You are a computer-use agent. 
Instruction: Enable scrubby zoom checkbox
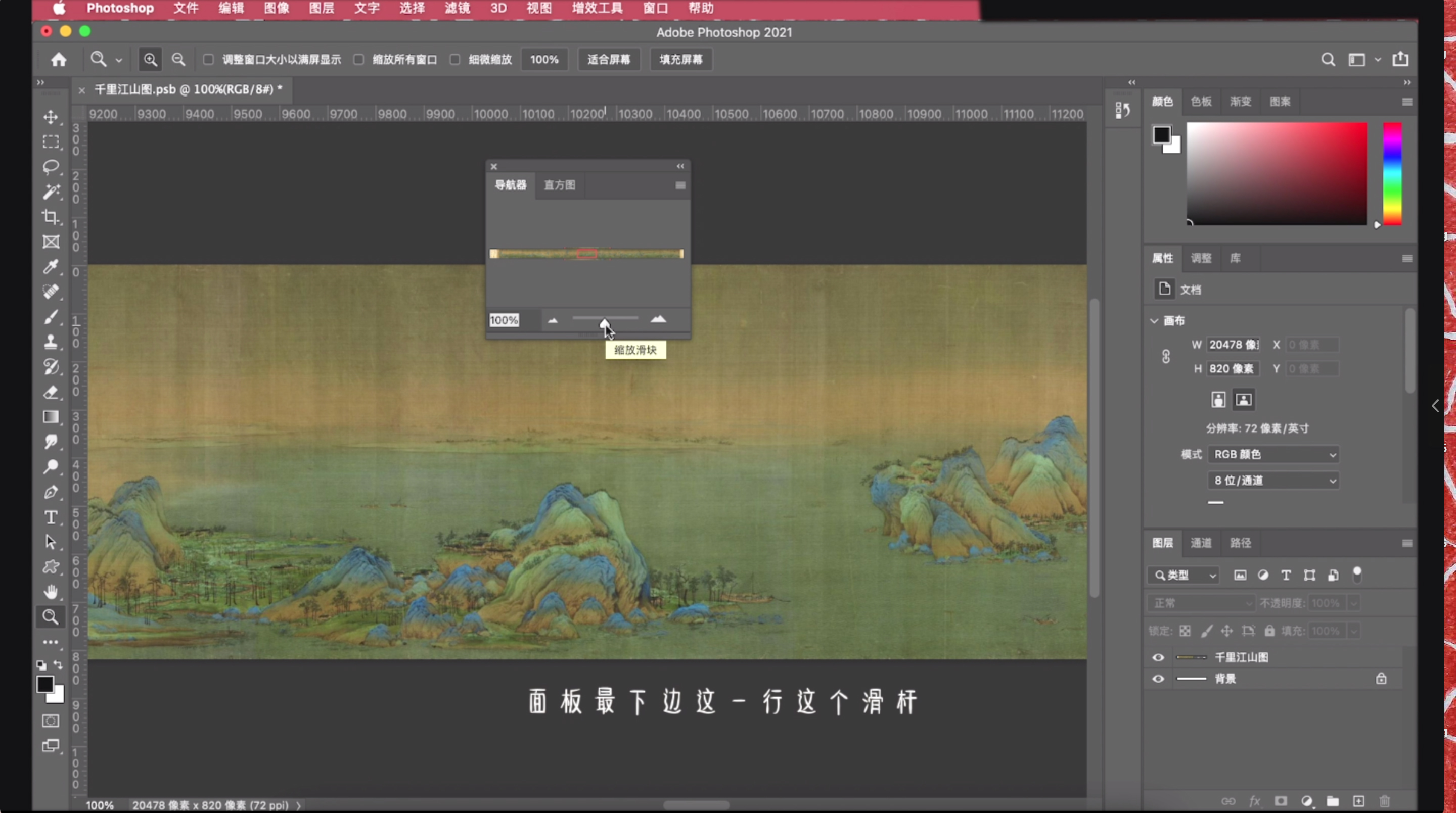pyautogui.click(x=455, y=59)
